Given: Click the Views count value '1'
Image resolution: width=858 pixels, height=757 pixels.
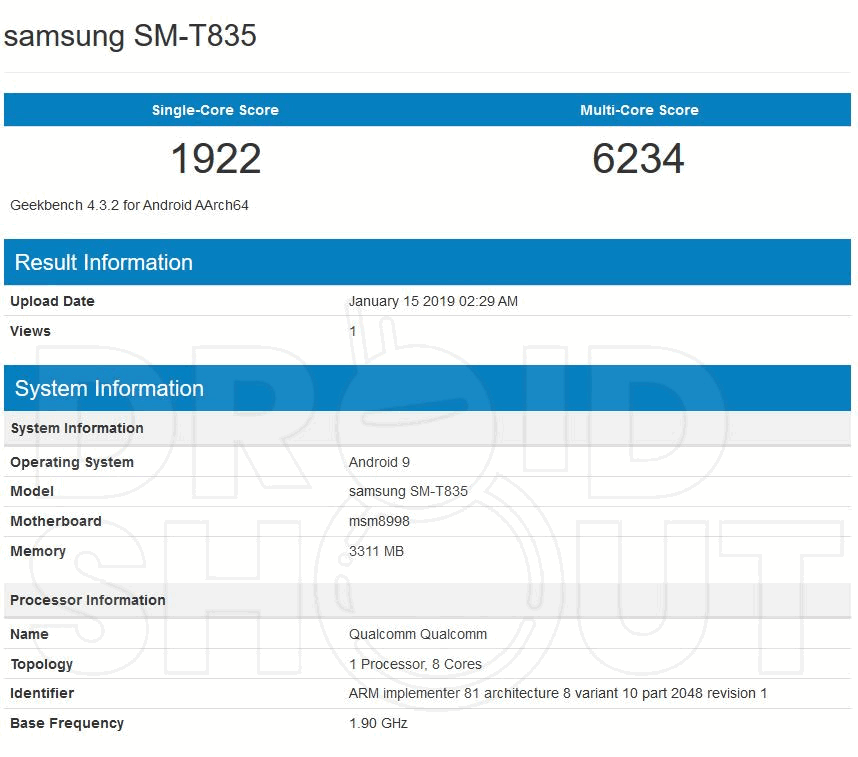Looking at the screenshot, I should [353, 331].
